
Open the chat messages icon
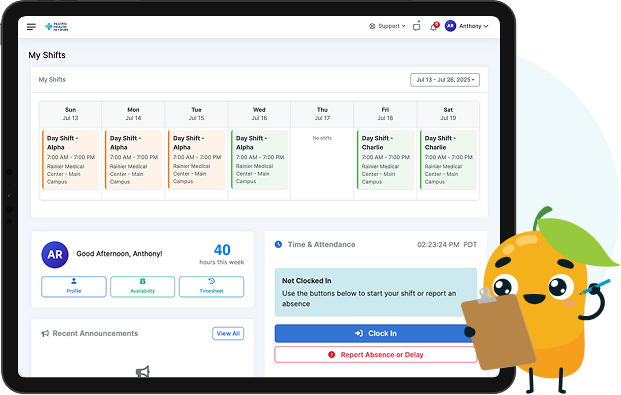[416, 27]
